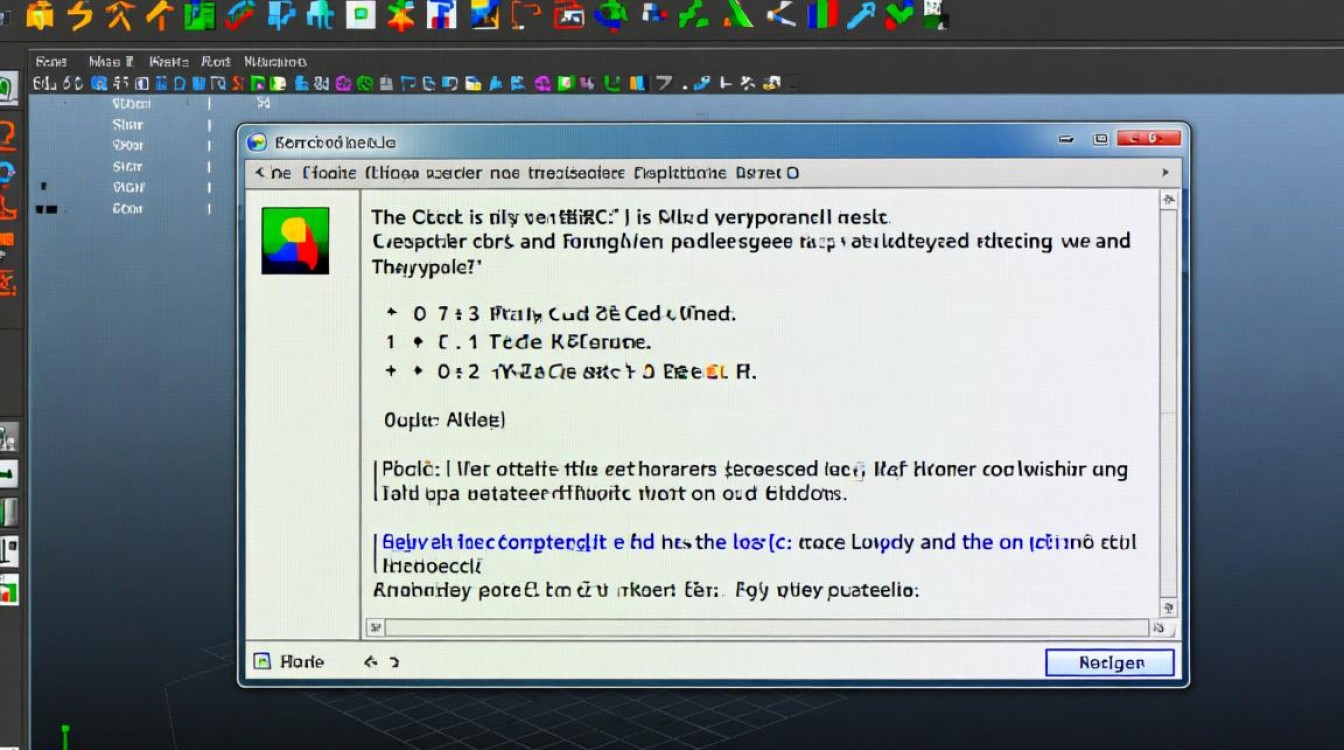
Task: Click the first orange icon in the top toolbar
Action: point(40,14)
